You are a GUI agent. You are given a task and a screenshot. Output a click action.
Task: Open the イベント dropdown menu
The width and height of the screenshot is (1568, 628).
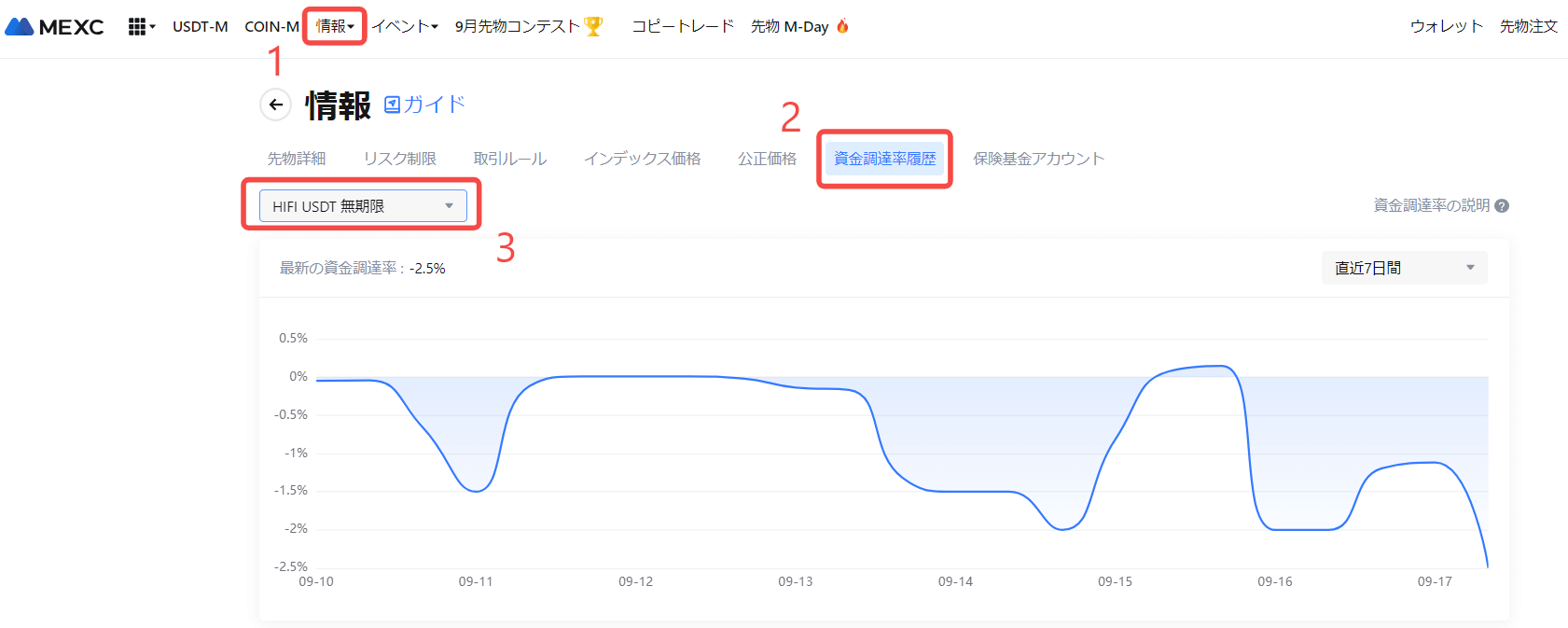[x=405, y=27]
